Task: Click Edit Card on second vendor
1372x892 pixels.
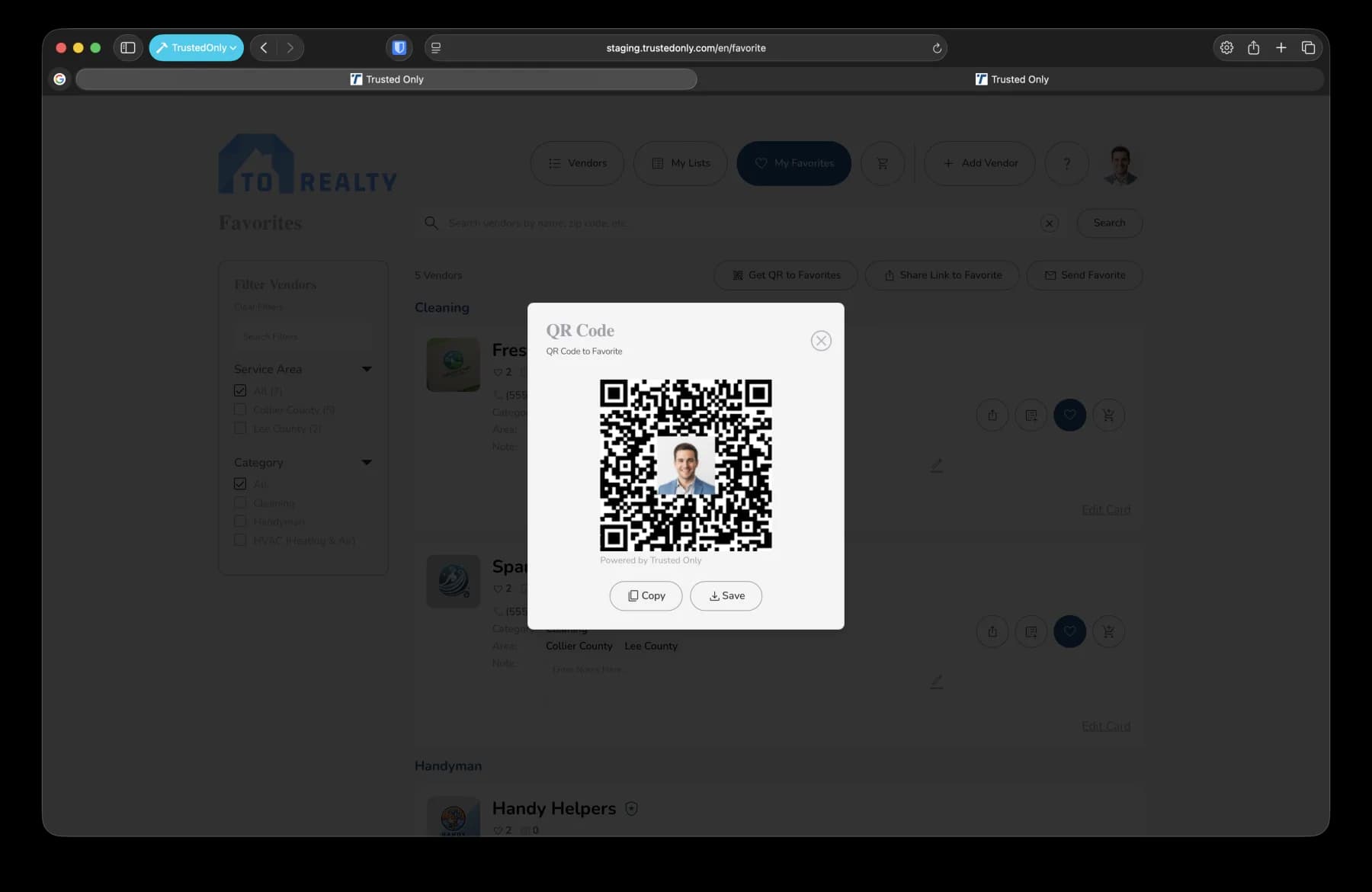Action: pyautogui.click(x=1106, y=726)
